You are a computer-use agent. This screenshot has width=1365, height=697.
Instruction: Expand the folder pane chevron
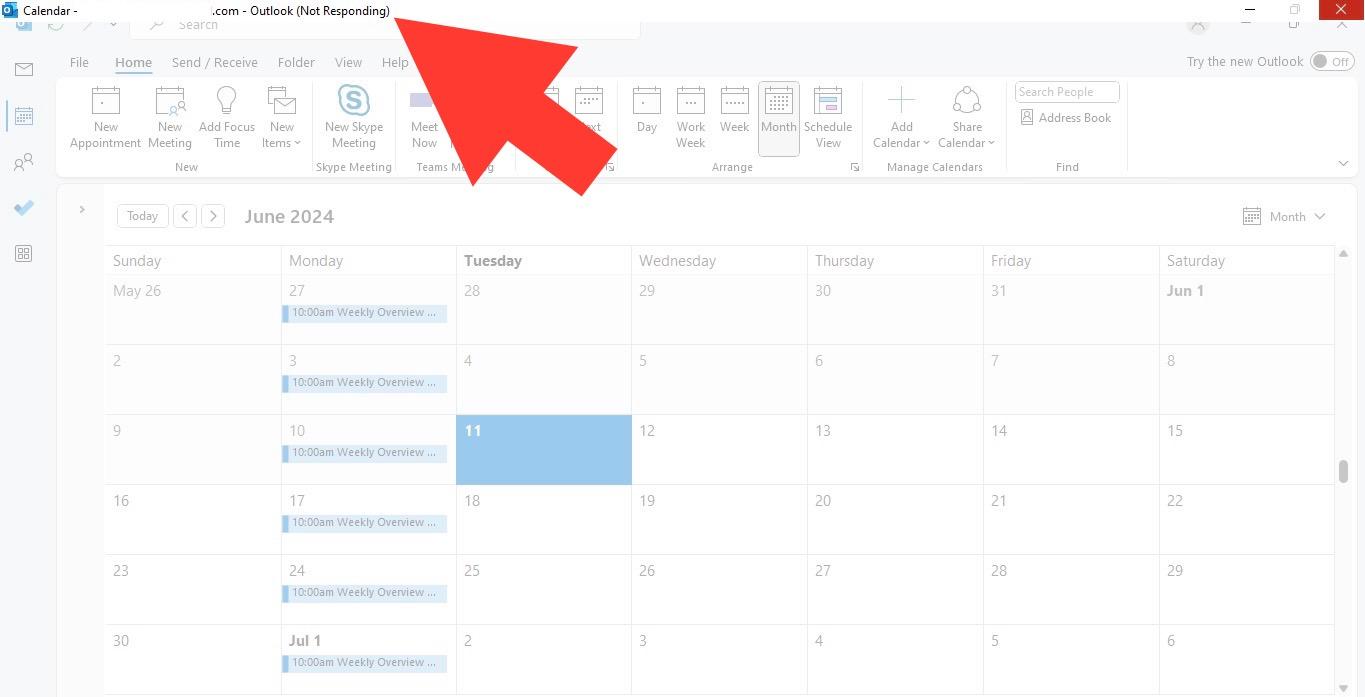82,210
